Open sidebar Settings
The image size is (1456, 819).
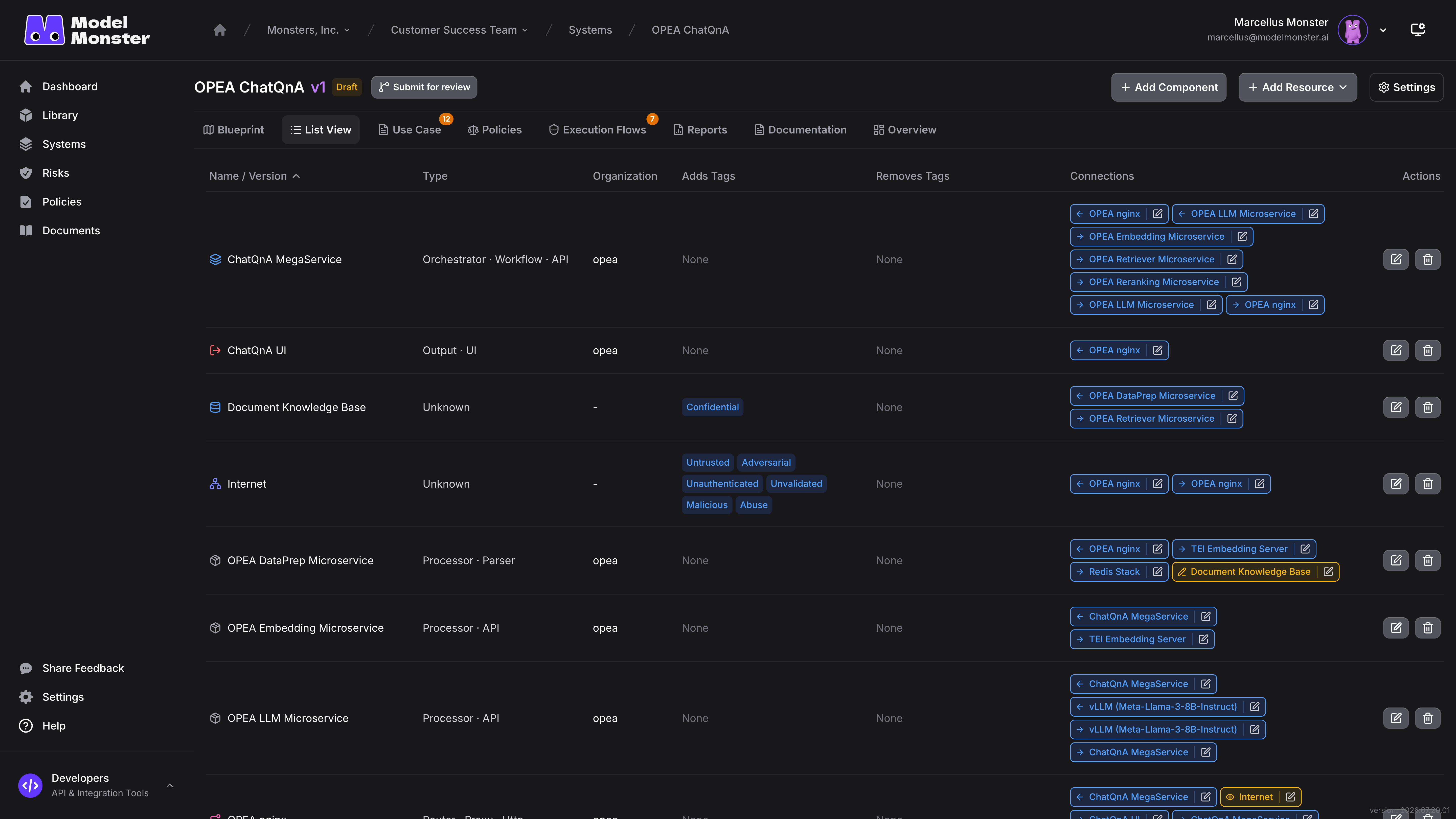point(63,697)
